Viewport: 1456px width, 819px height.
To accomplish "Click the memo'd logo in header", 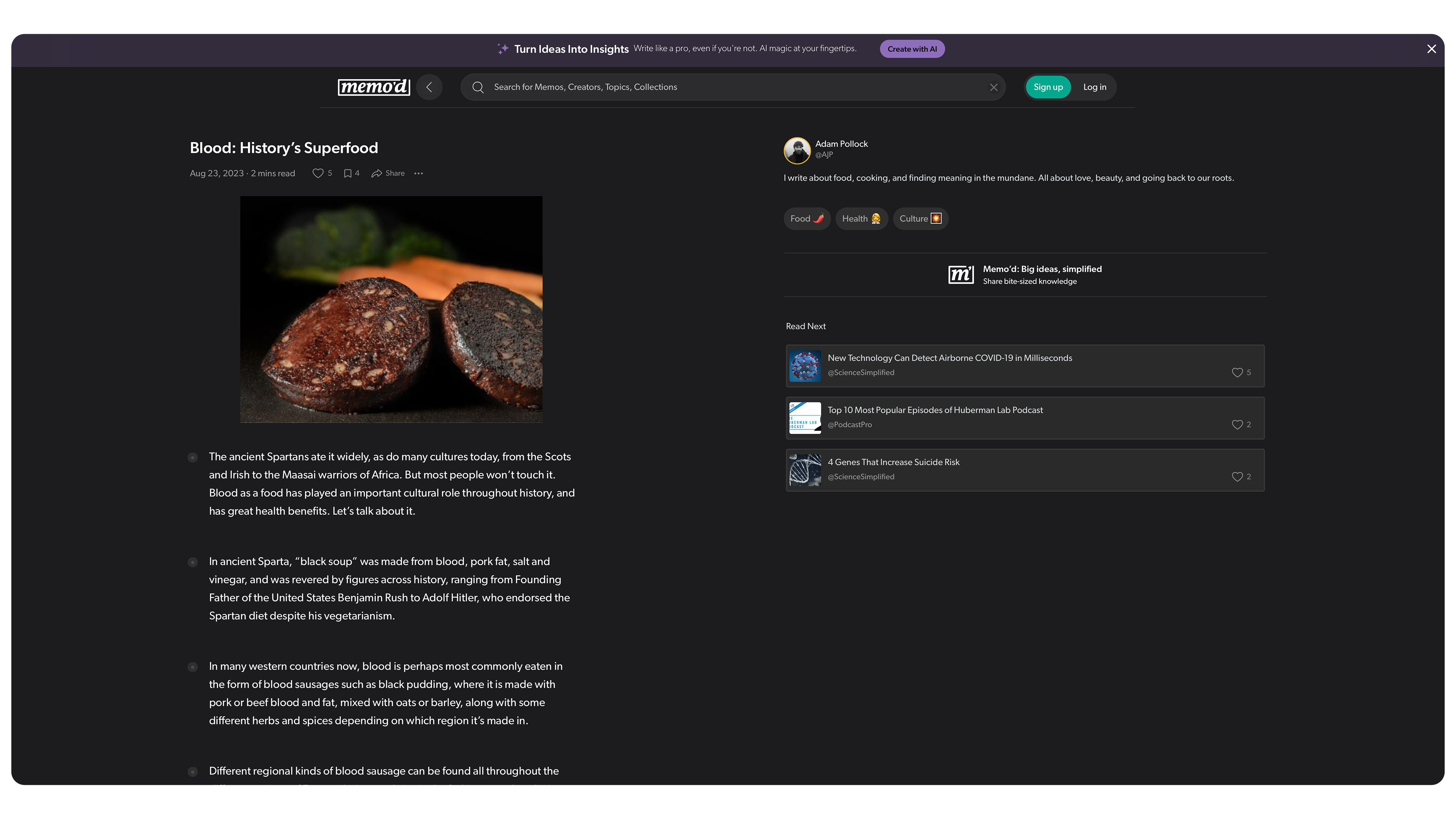I will click(373, 87).
